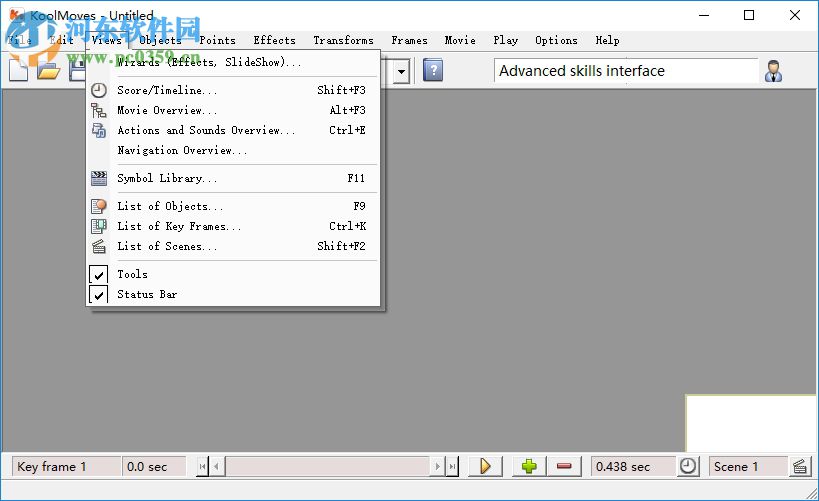Click the List of Objects icon
Image resolution: width=819 pixels, height=501 pixels.
[99, 206]
